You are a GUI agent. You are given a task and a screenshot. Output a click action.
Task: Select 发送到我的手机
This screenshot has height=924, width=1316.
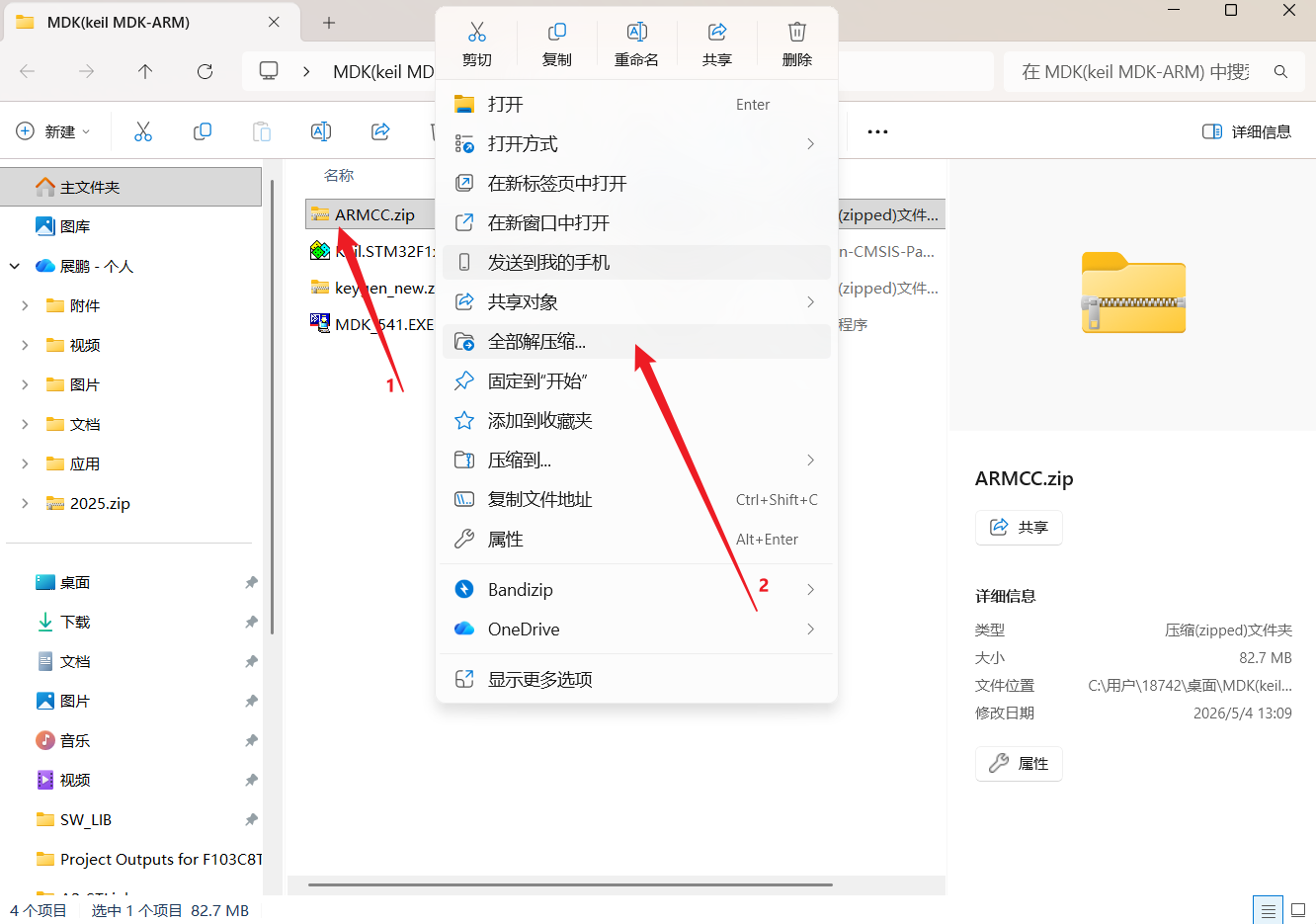pos(636,263)
